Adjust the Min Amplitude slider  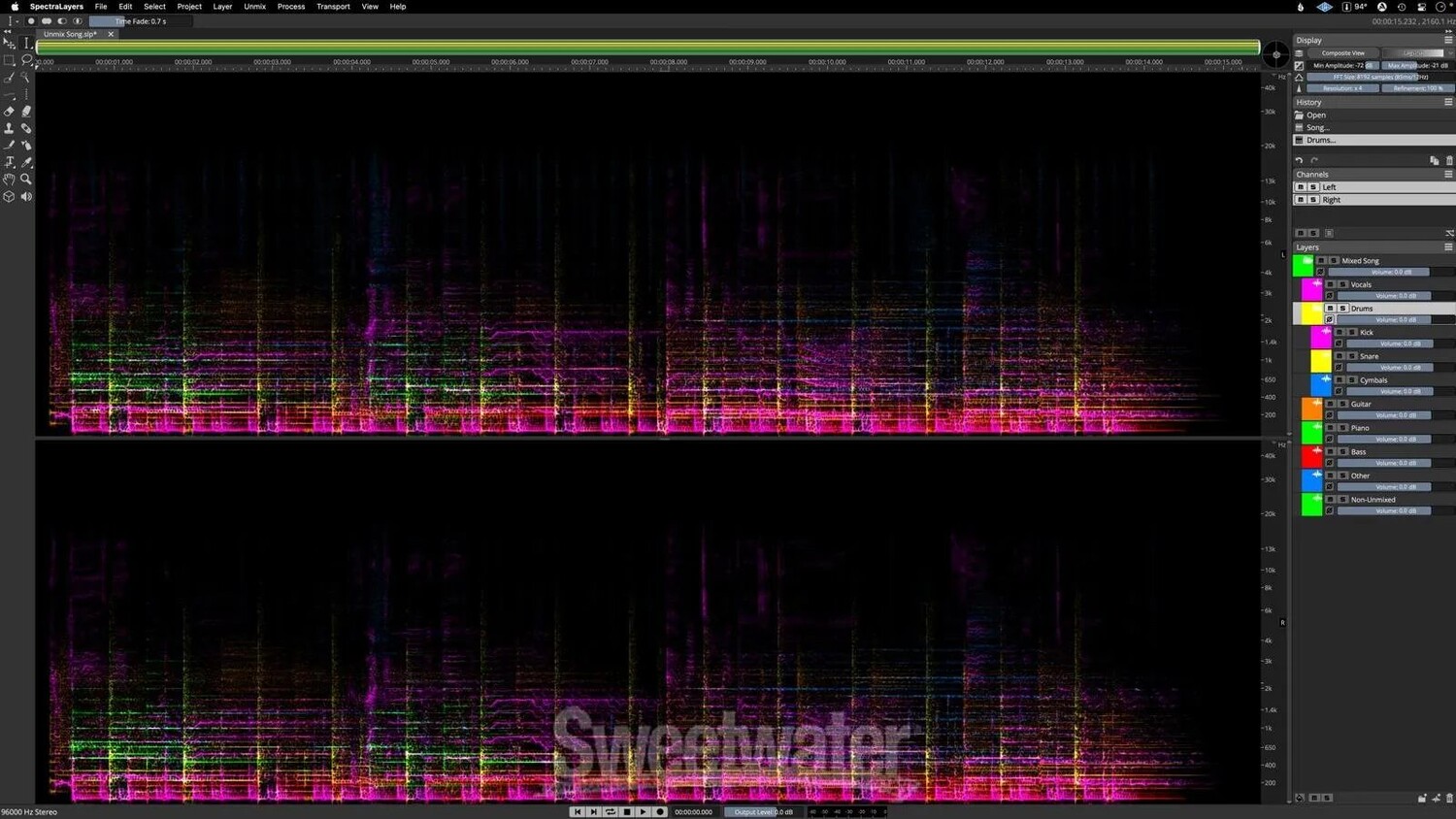click(x=1343, y=65)
